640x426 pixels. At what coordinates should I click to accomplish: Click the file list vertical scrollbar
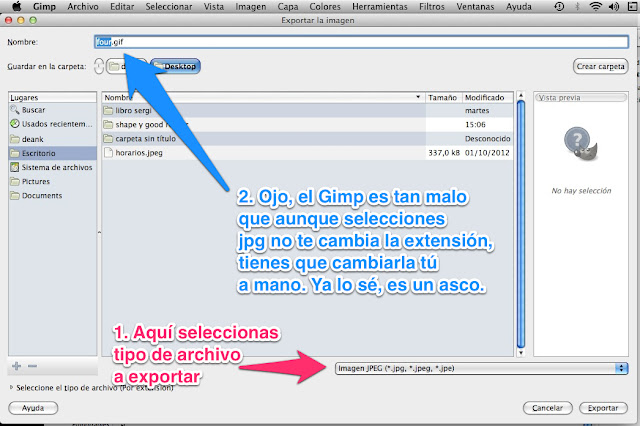520,224
